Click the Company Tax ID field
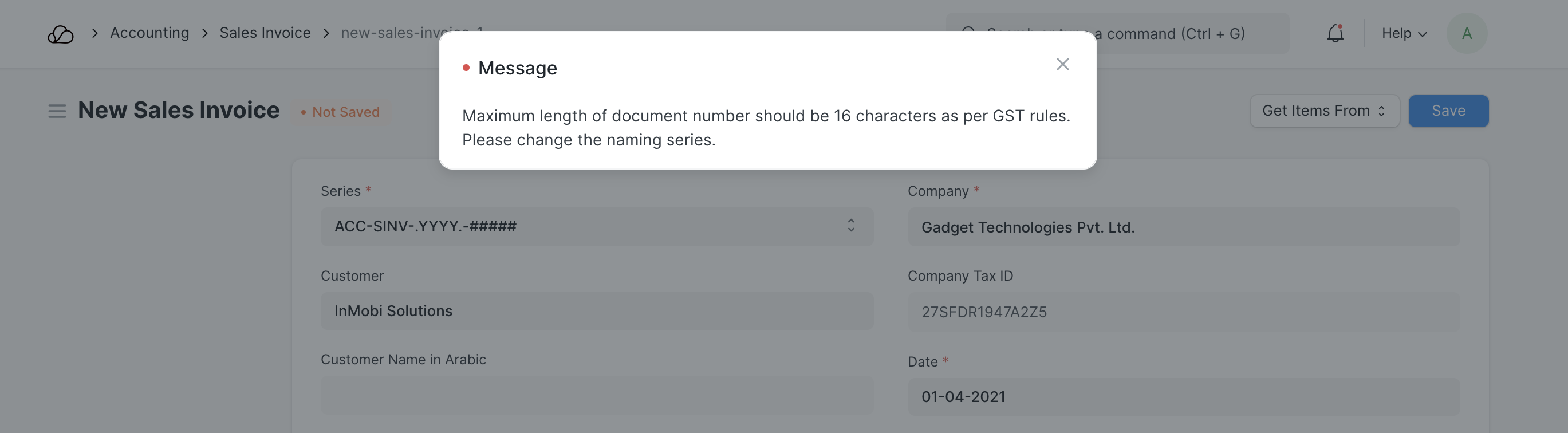 pyautogui.click(x=1183, y=312)
